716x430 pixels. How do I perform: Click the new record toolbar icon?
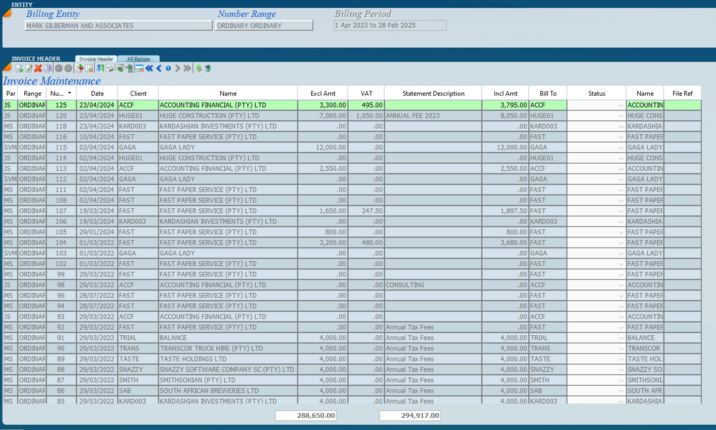[x=19, y=68]
